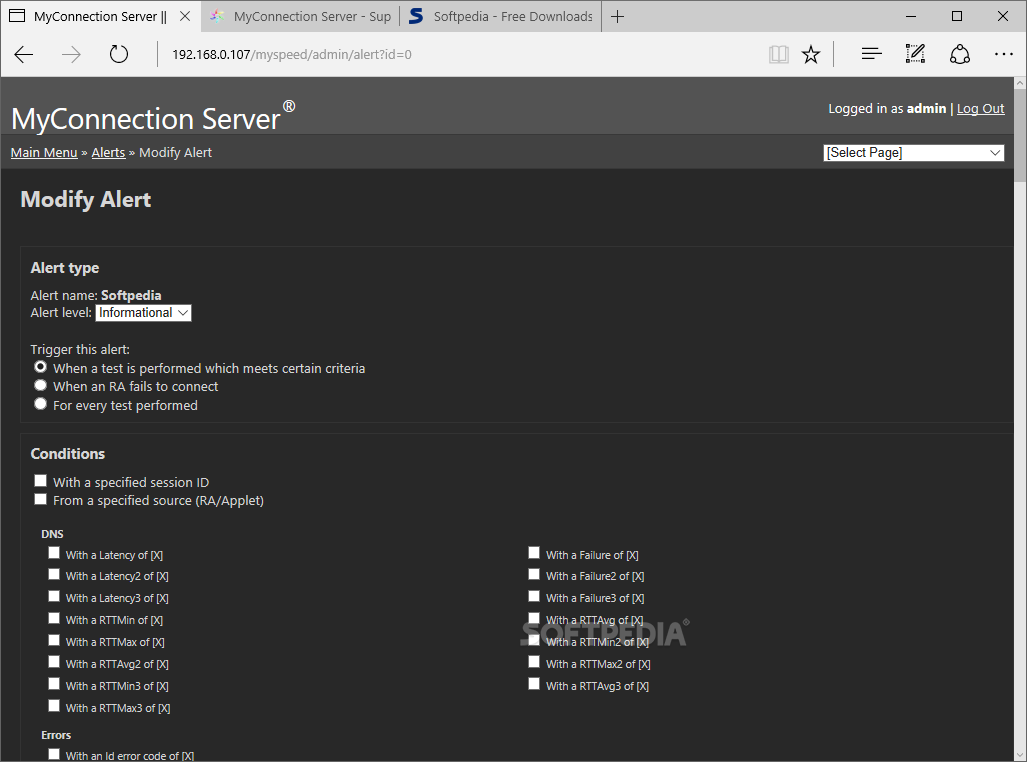This screenshot has height=762, width=1027.
Task: Select 'For every test performed' option
Action: pyautogui.click(x=41, y=404)
